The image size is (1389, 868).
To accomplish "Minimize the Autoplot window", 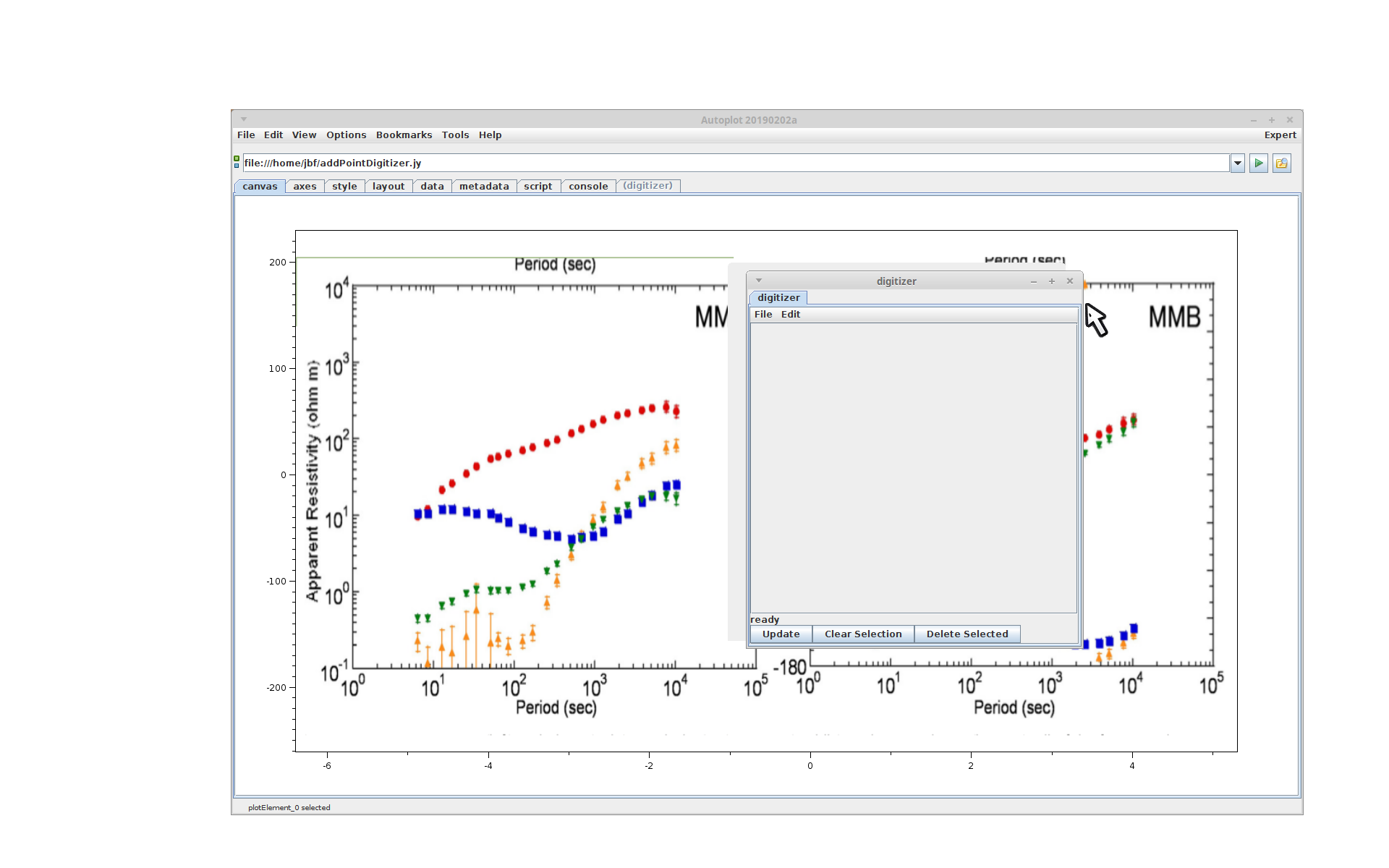I will 1254,120.
